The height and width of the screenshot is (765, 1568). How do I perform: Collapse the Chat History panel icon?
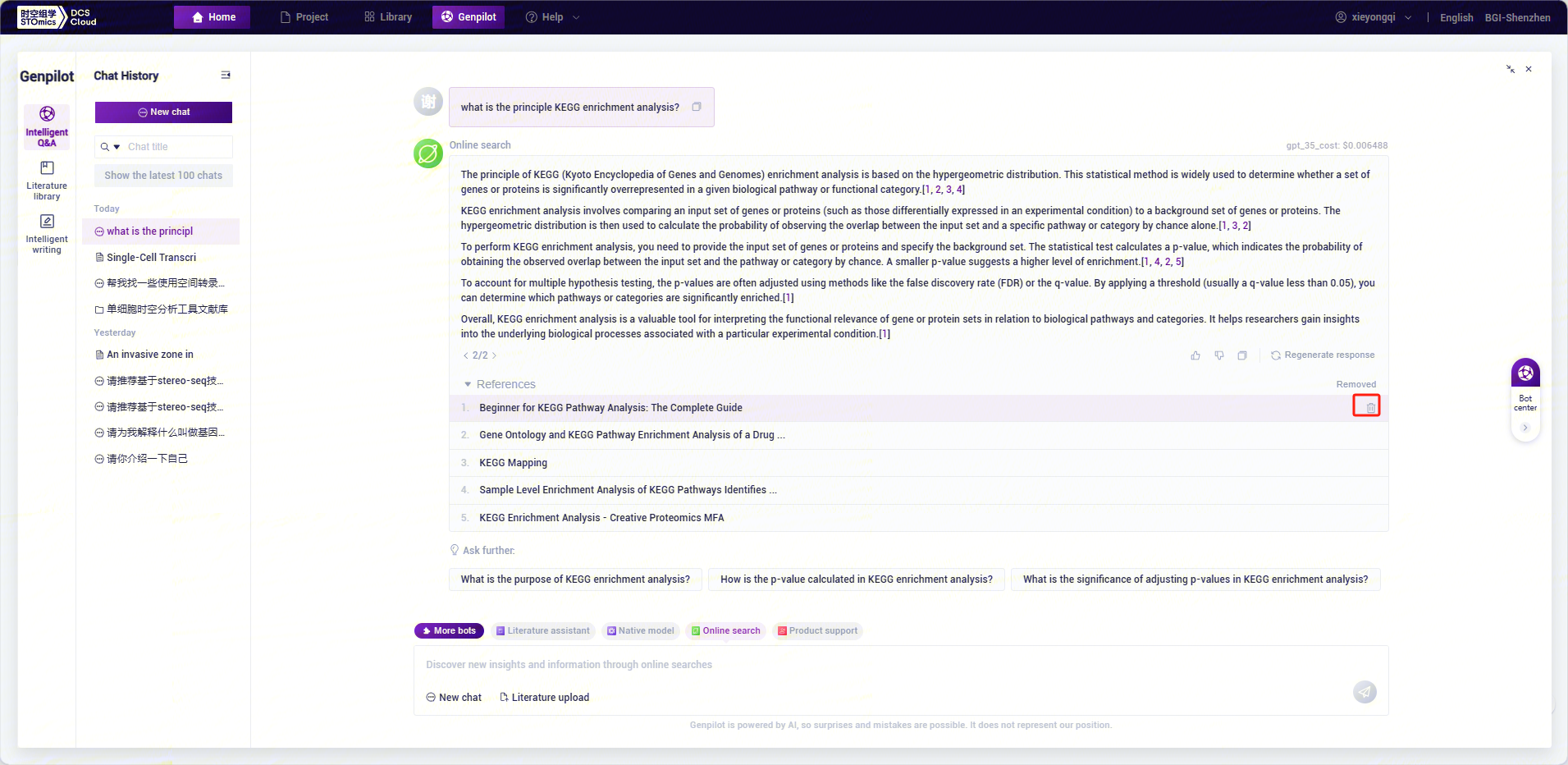coord(226,76)
